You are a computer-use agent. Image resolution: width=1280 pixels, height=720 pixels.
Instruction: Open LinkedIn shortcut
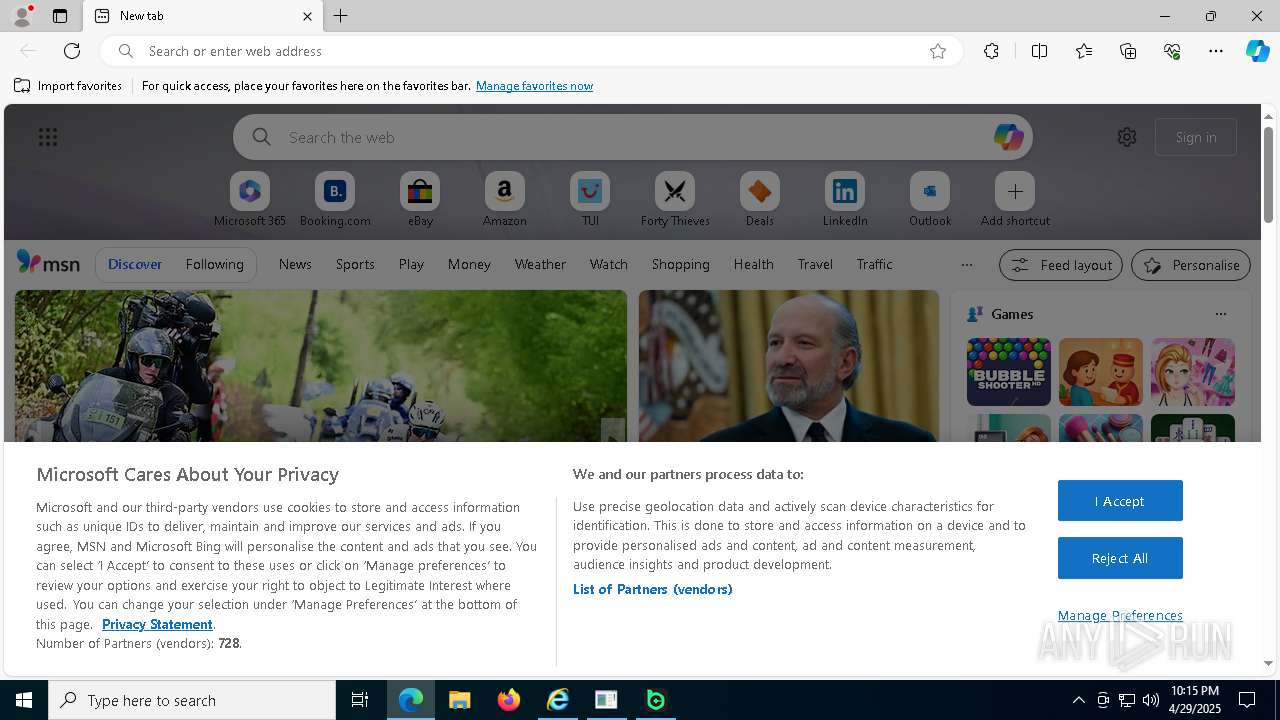pyautogui.click(x=845, y=200)
